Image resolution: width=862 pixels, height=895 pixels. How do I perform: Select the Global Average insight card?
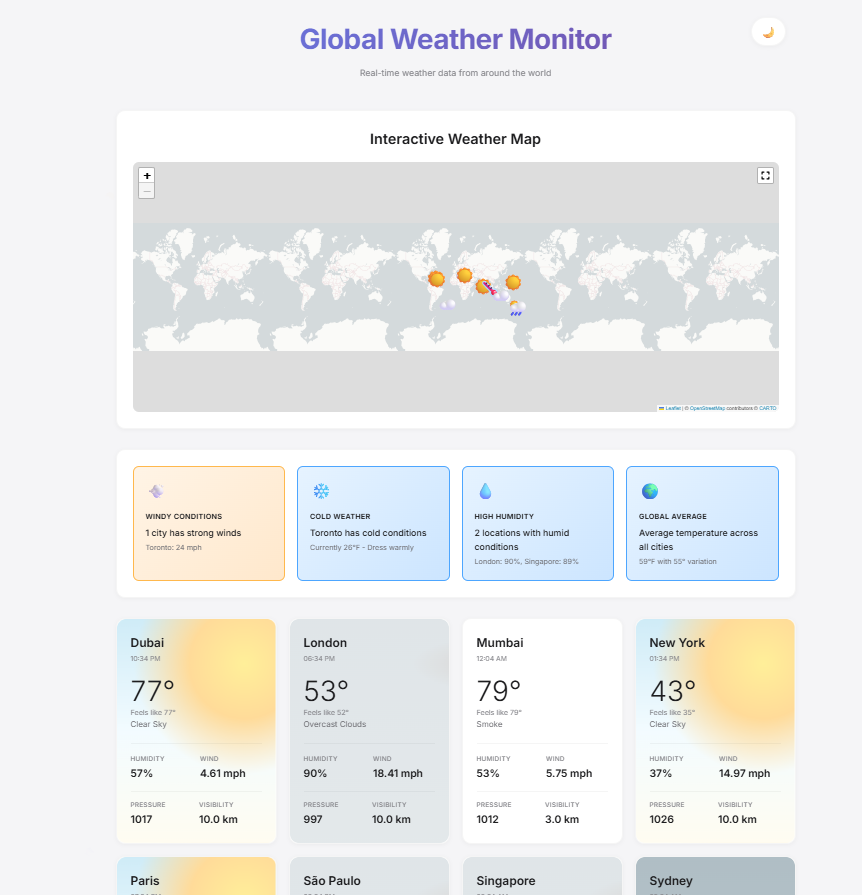[x=702, y=523]
